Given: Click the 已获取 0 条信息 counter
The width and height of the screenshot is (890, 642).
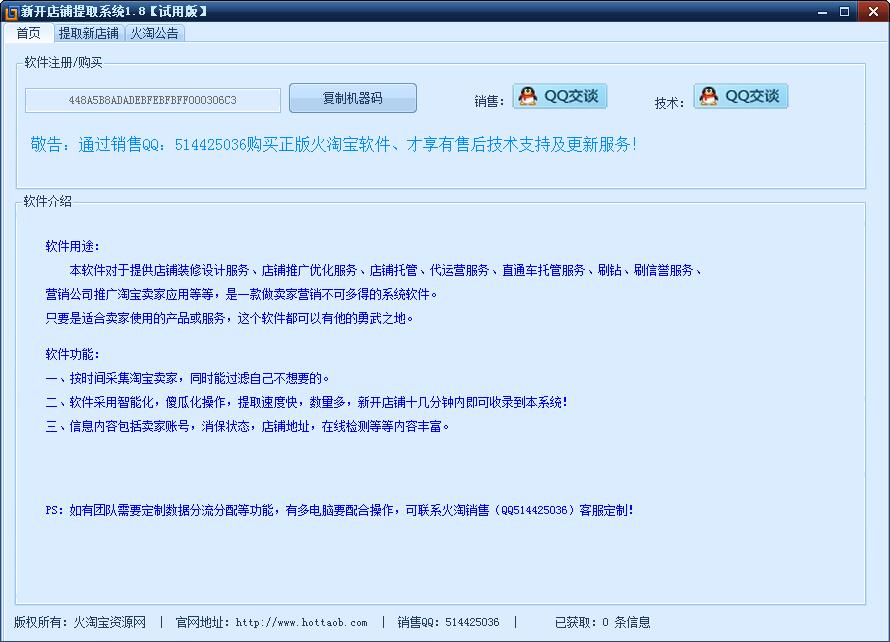Looking at the screenshot, I should point(602,622).
